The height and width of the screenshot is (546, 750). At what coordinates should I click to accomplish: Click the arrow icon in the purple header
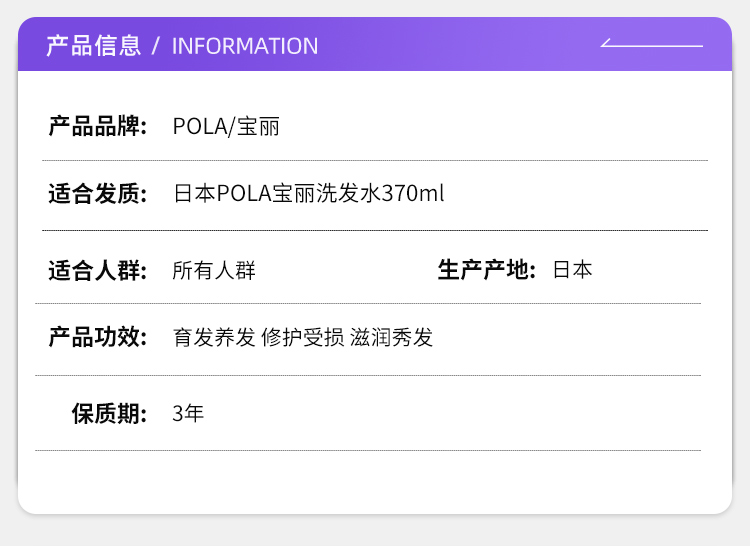tap(651, 44)
